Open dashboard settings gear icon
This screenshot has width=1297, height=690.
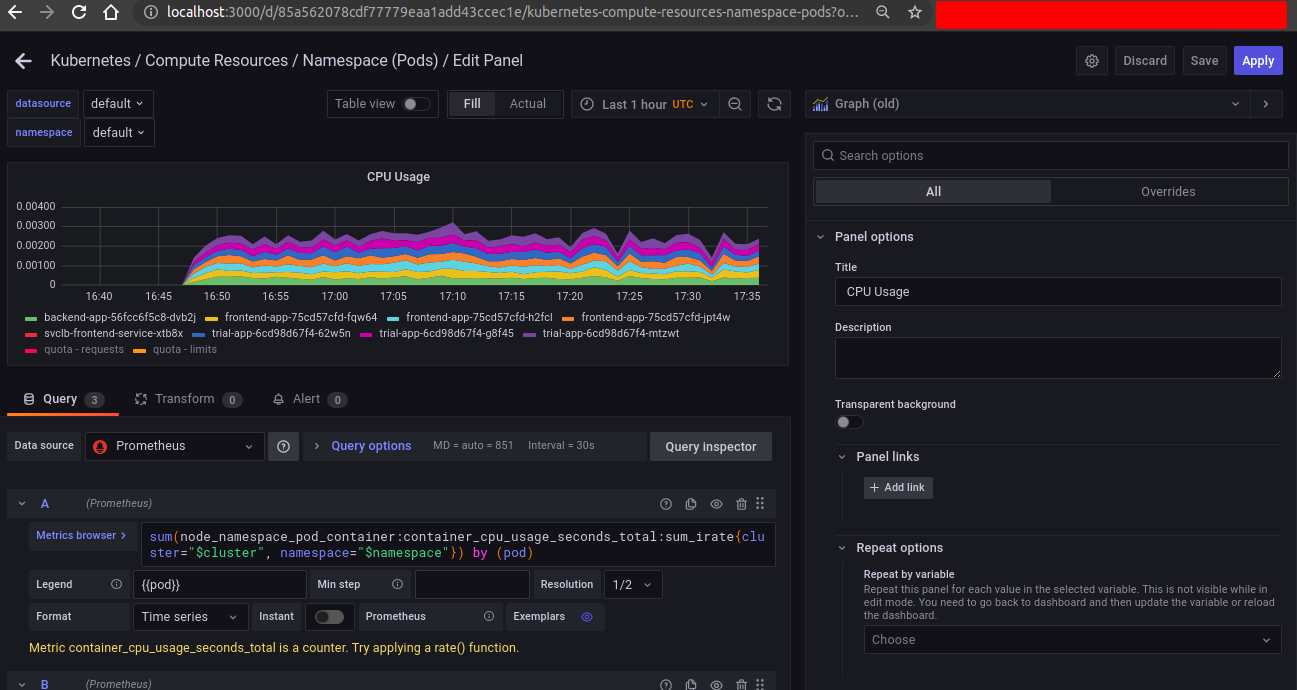pos(1092,61)
